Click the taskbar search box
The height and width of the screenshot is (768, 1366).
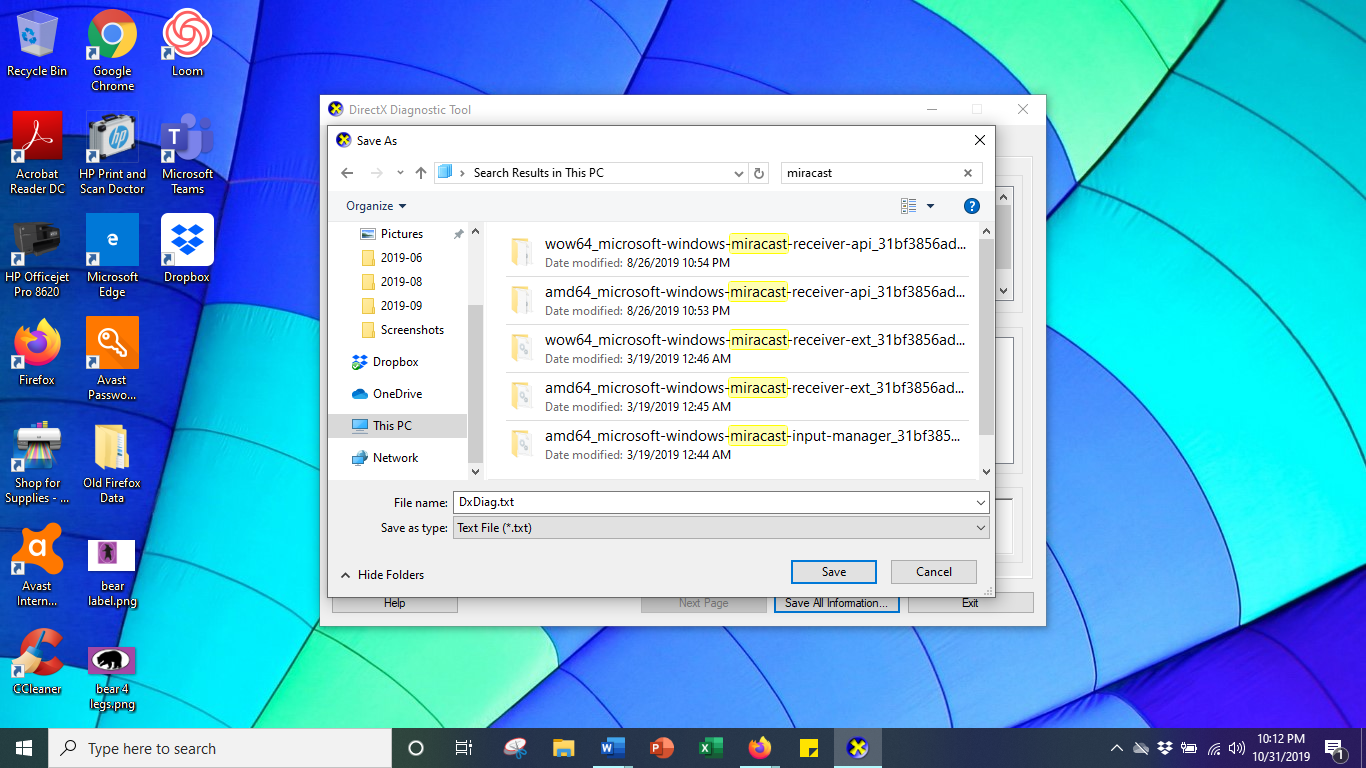pos(220,748)
